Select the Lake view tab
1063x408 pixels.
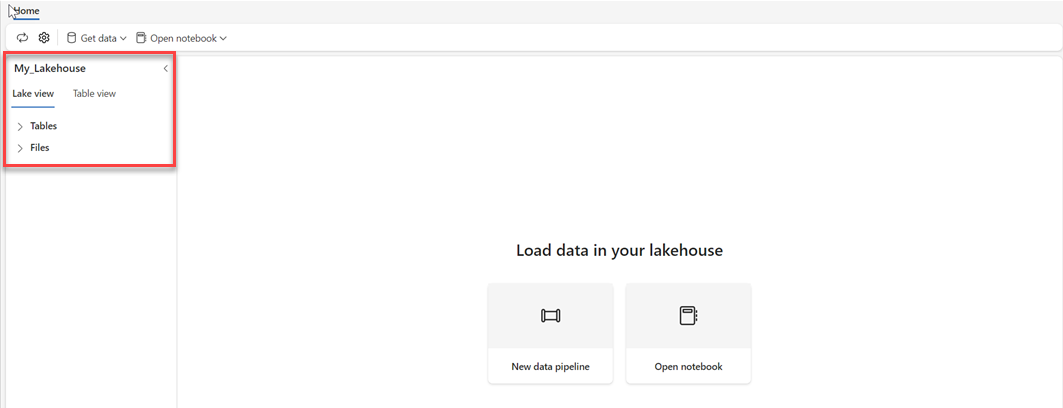point(33,94)
